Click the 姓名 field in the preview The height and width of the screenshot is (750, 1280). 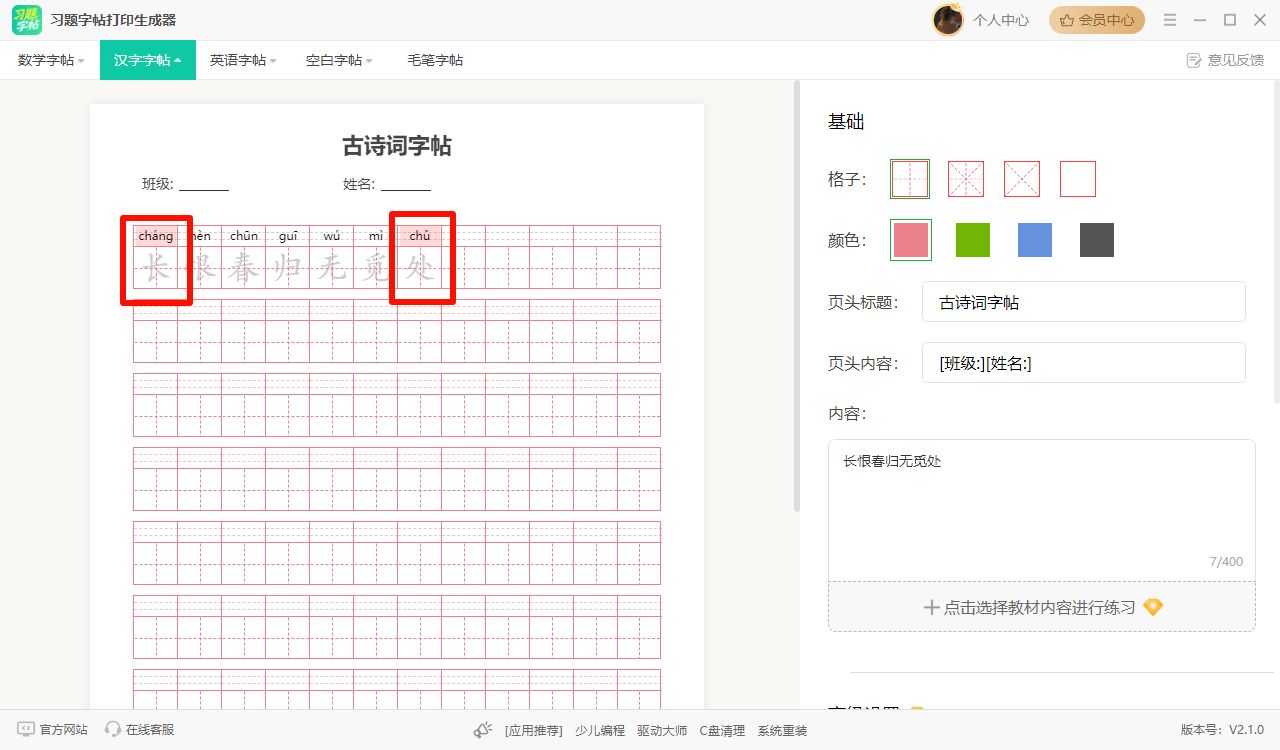pos(387,184)
